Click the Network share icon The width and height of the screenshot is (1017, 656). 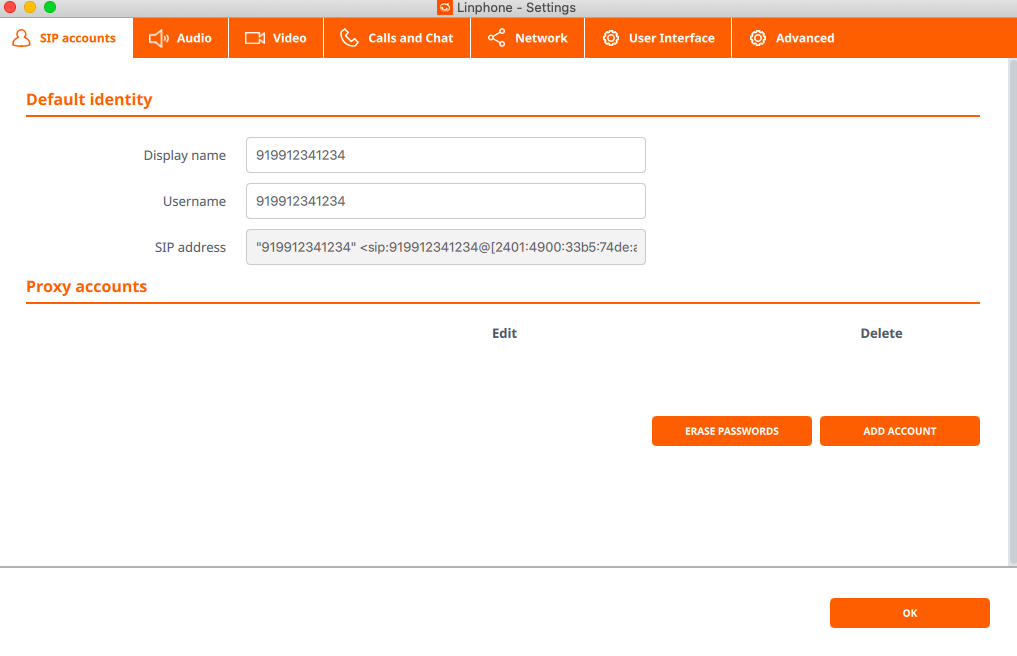(x=497, y=38)
